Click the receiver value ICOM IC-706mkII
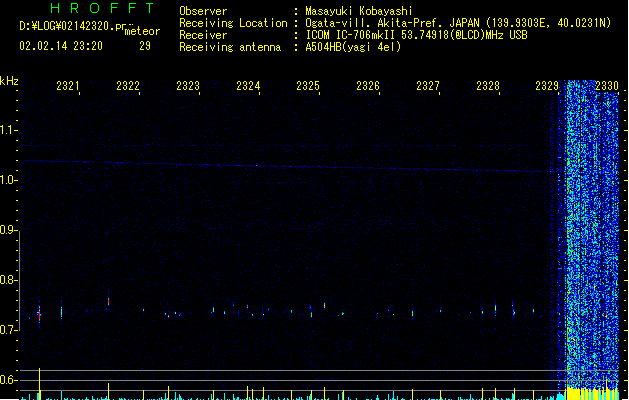 [x=350, y=35]
